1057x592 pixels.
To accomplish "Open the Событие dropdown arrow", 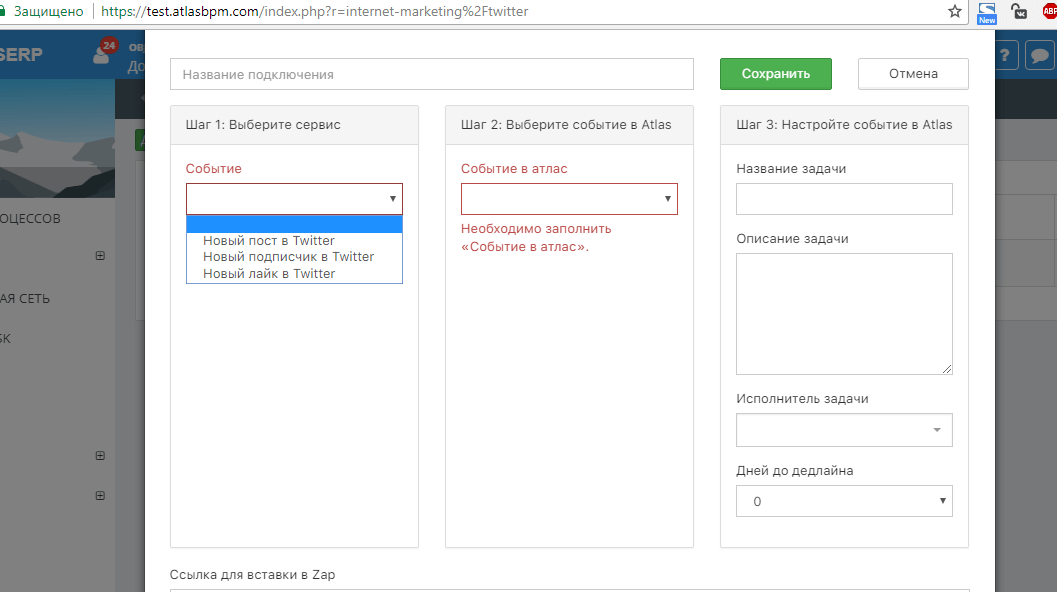I will (x=392, y=199).
